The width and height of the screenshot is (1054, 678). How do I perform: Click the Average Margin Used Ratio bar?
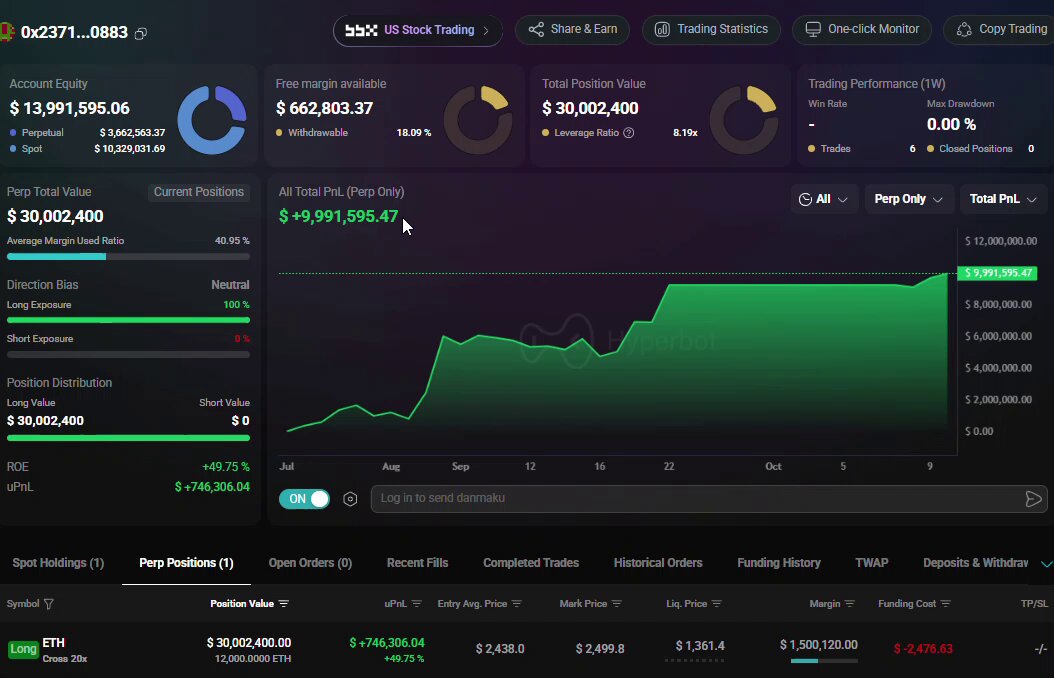[128, 256]
